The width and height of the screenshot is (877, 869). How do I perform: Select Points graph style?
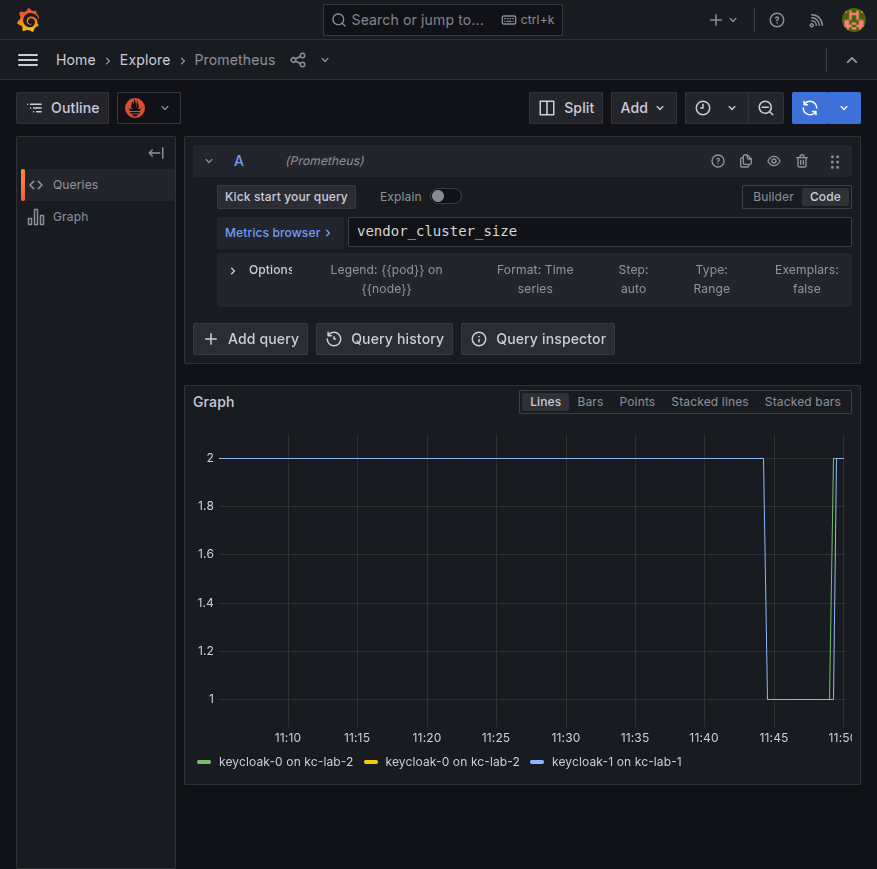(x=636, y=402)
